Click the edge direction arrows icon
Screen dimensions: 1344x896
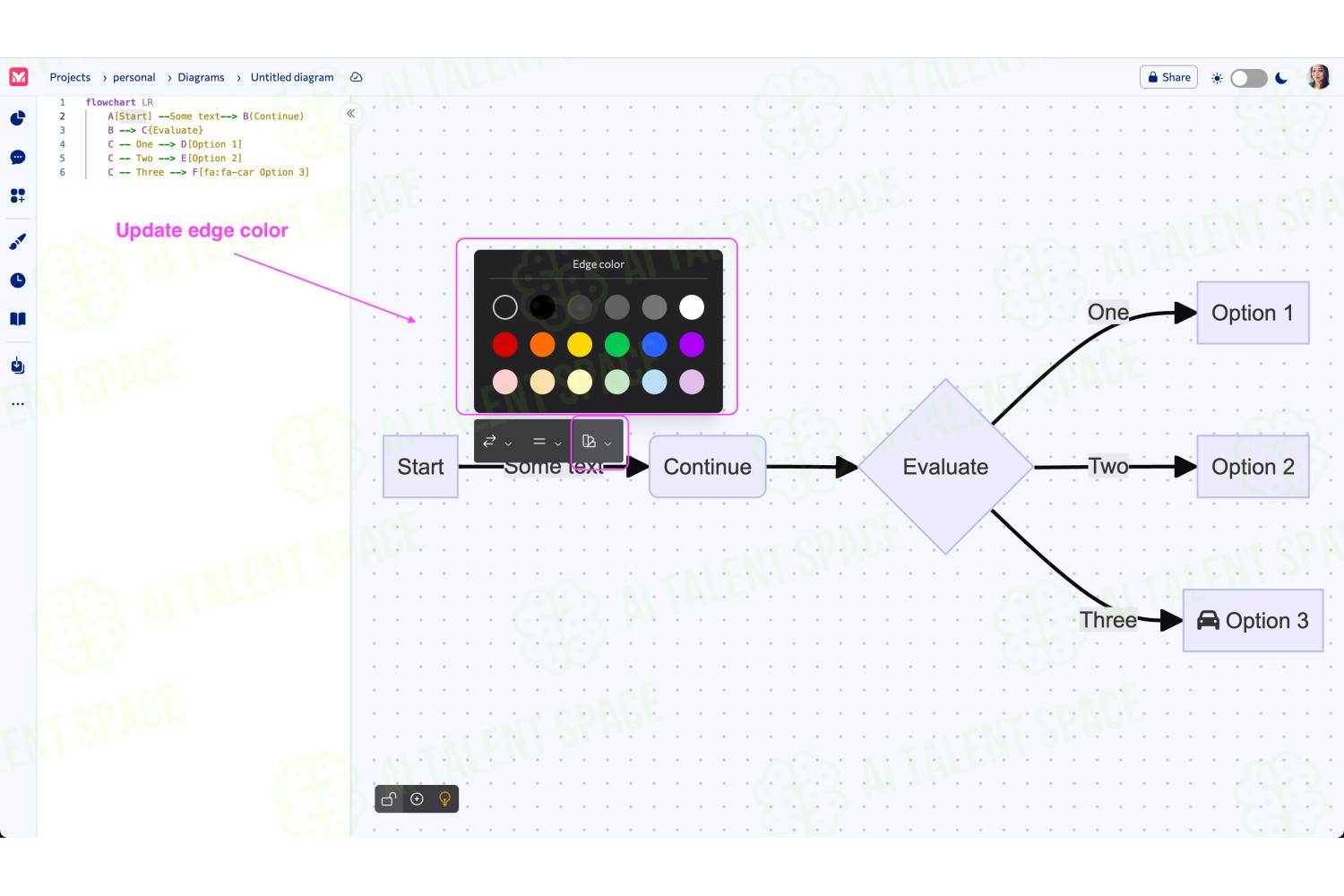[489, 441]
